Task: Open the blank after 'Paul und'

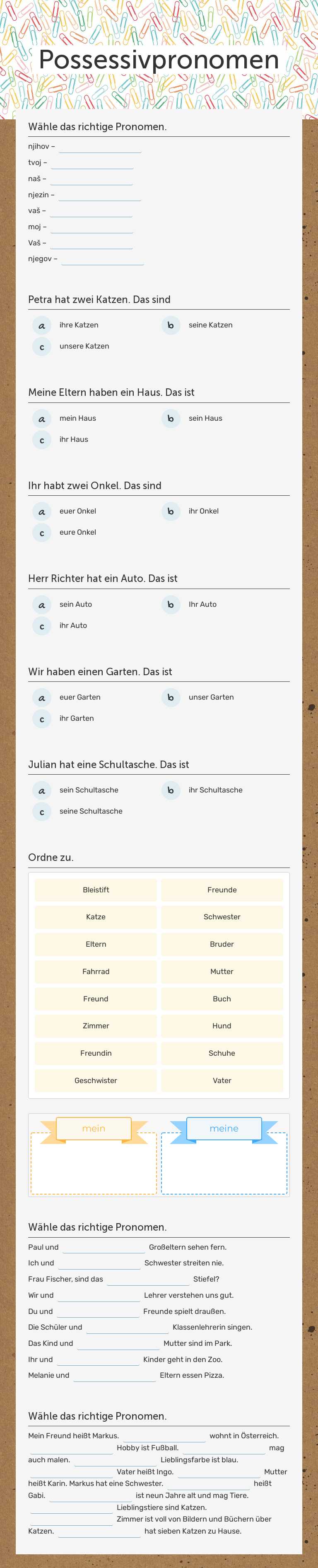Action: pyautogui.click(x=104, y=1247)
